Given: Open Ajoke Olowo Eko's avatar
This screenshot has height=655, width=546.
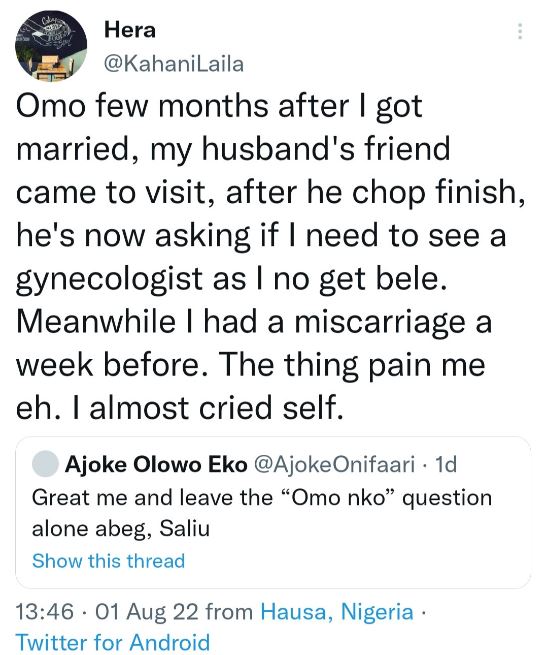Looking at the screenshot, I should (45, 464).
